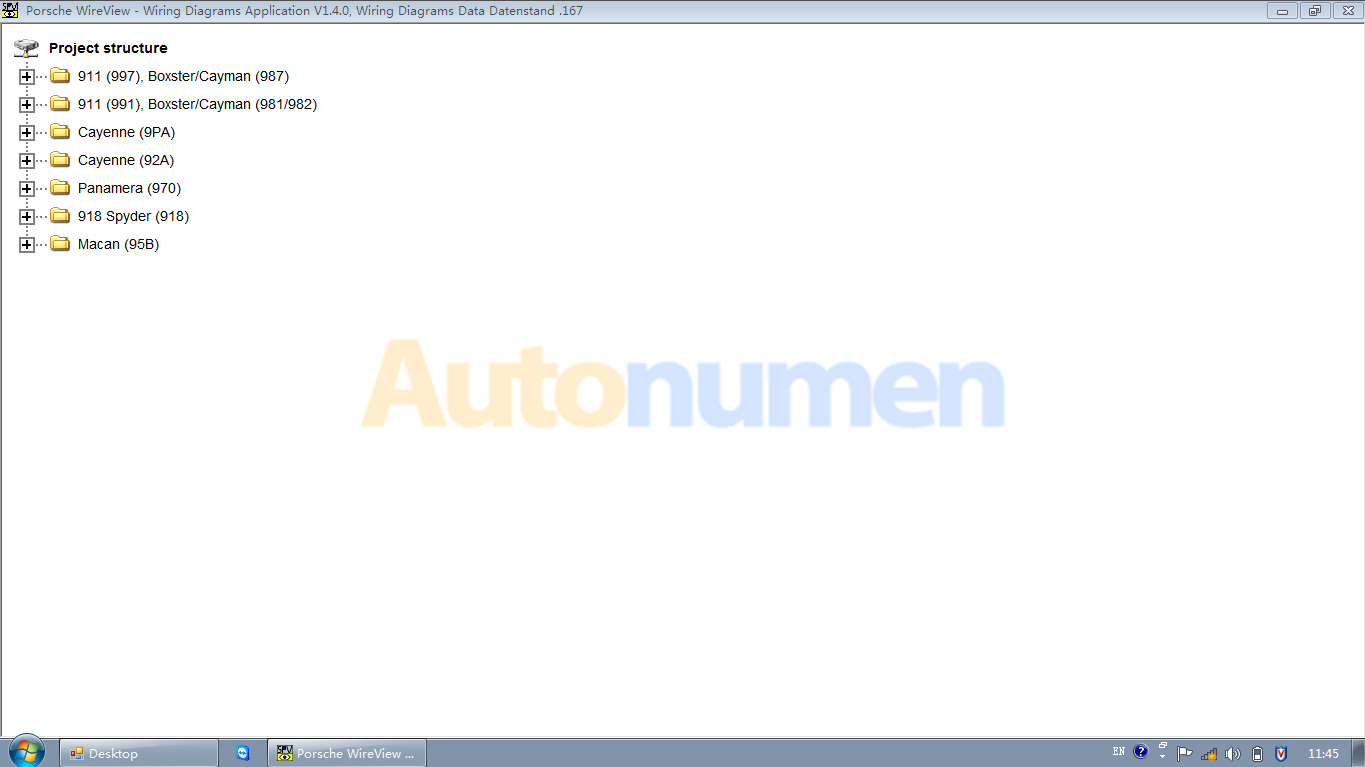The width and height of the screenshot is (1365, 767).
Task: Select 911 (991), Boxster/Cayman (981/982) label
Action: point(197,104)
